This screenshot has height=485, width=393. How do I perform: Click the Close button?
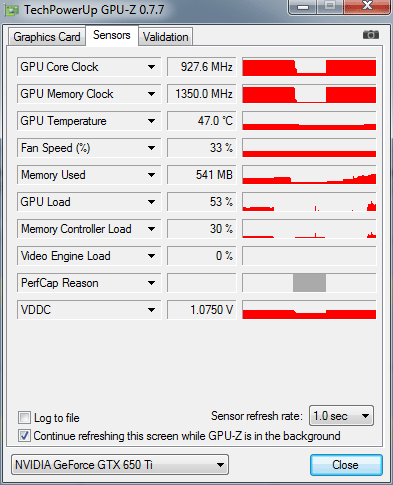pos(346,465)
